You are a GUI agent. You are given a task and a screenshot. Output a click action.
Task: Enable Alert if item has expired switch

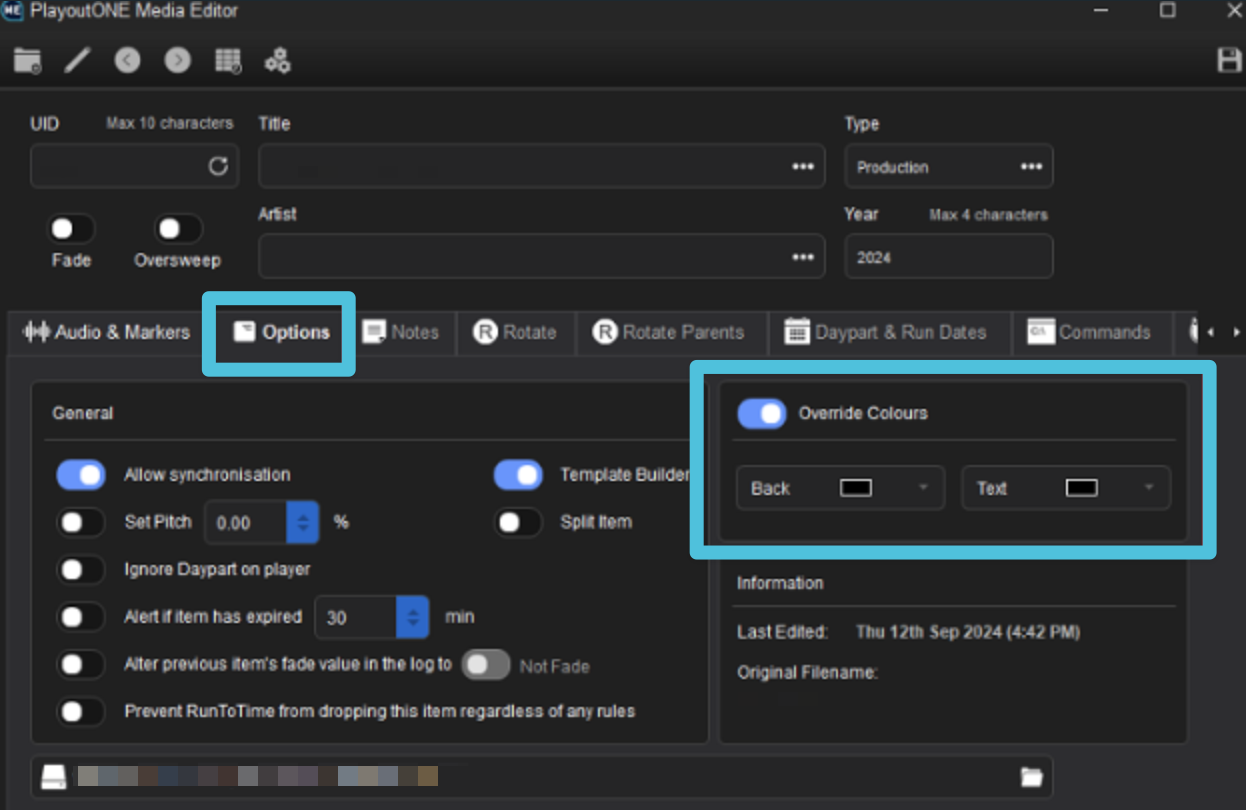pyautogui.click(x=81, y=617)
